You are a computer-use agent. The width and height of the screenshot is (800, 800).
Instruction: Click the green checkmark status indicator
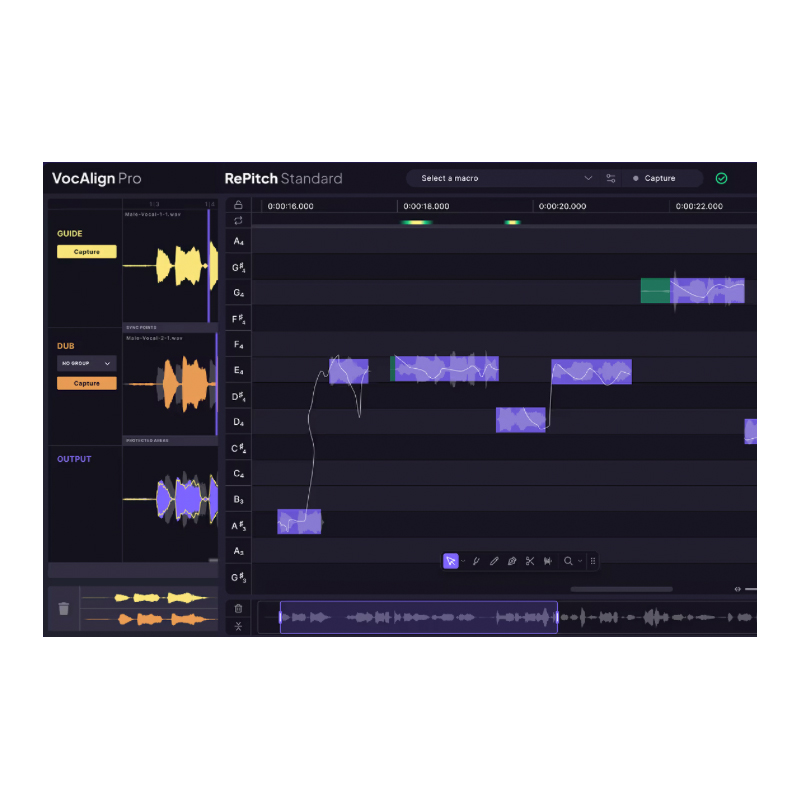pyautogui.click(x=721, y=178)
